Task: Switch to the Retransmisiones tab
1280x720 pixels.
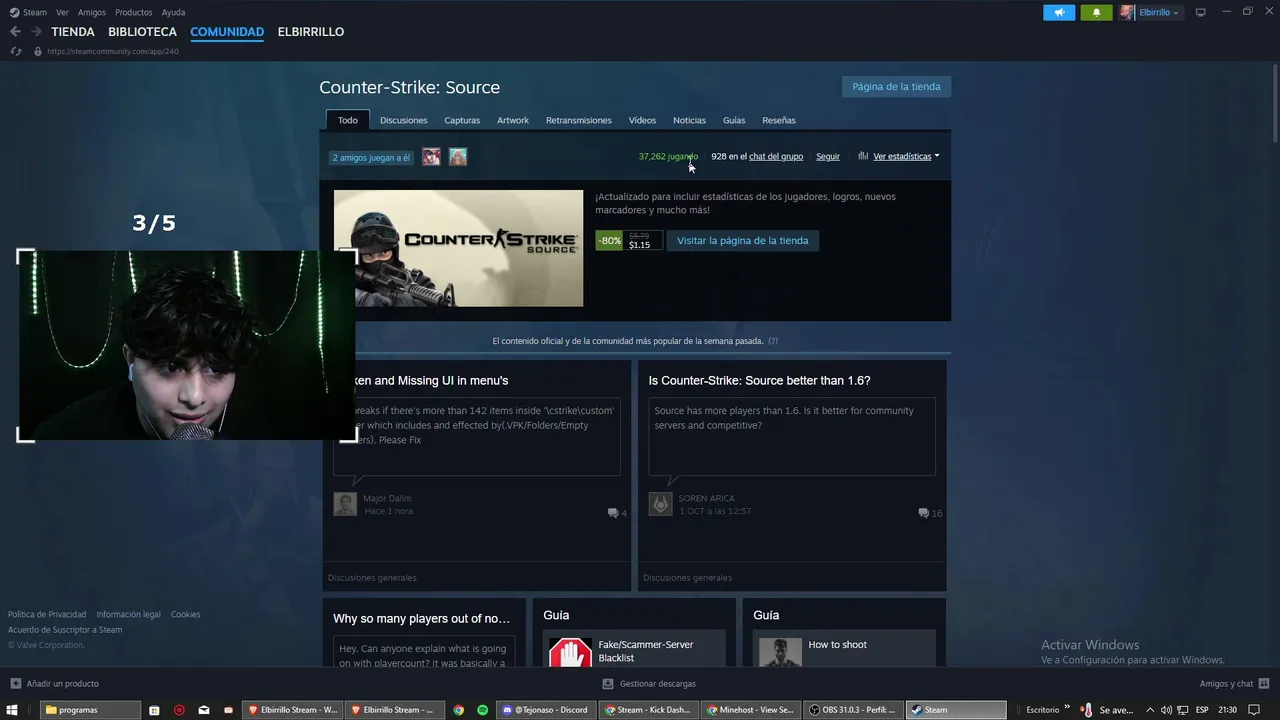Action: point(579,120)
